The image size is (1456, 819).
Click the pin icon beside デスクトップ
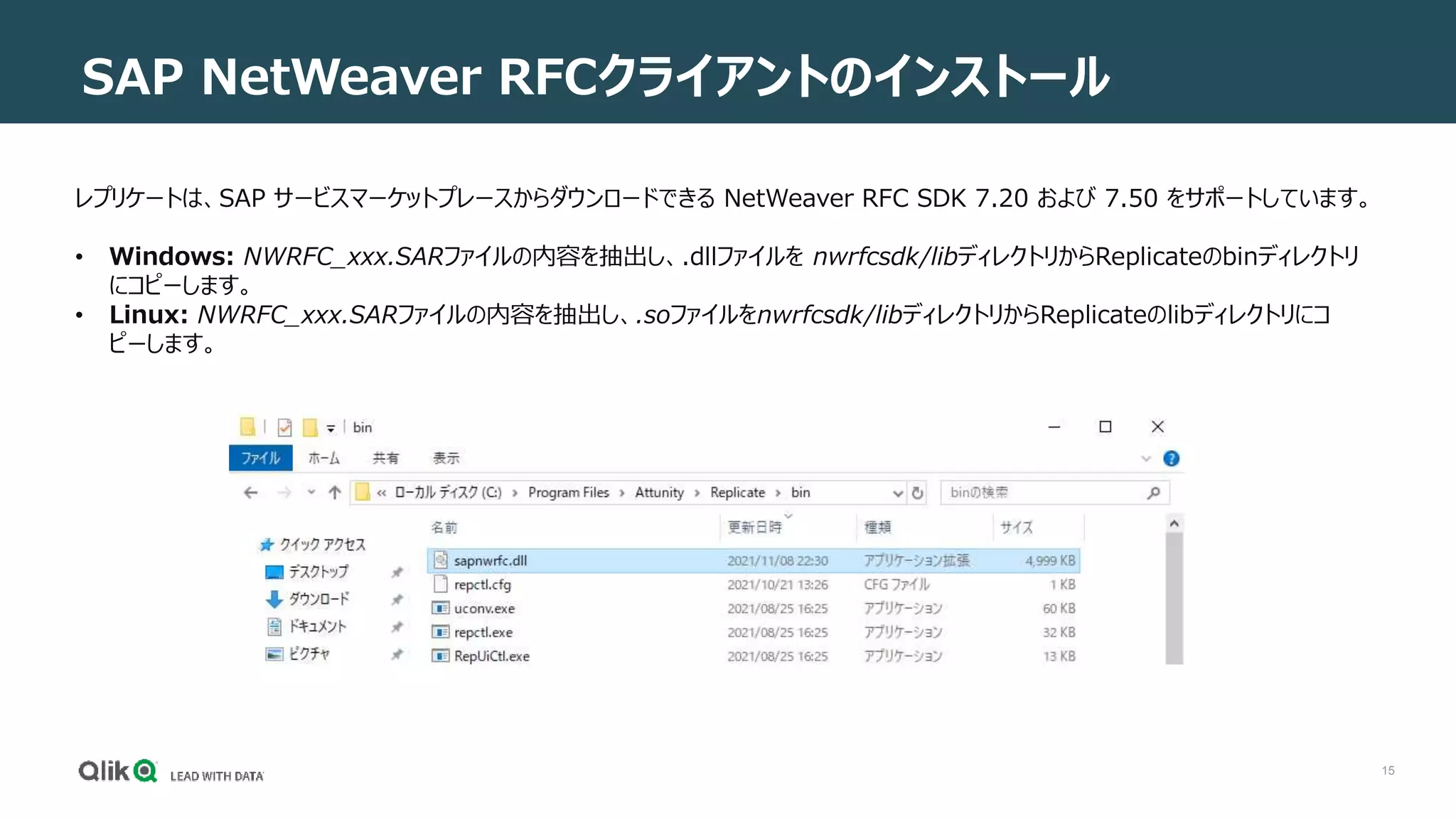(397, 572)
